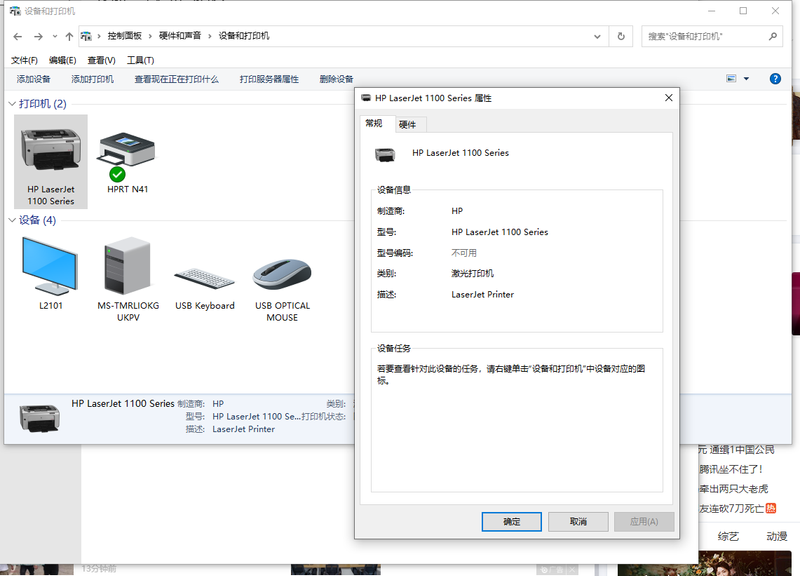Screen dimensions: 800x576
Task: Open the 查看(V) menu
Action: (x=102, y=60)
